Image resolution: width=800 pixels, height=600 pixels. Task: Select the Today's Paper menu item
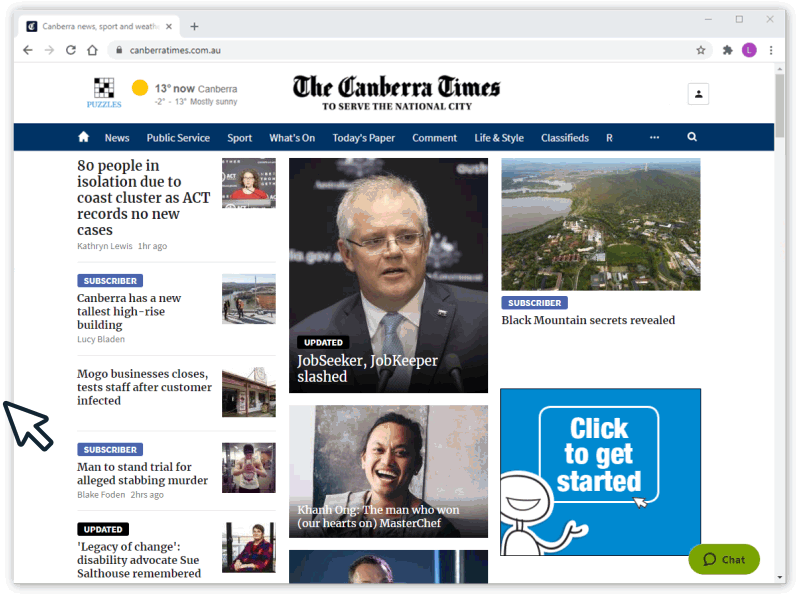(364, 138)
